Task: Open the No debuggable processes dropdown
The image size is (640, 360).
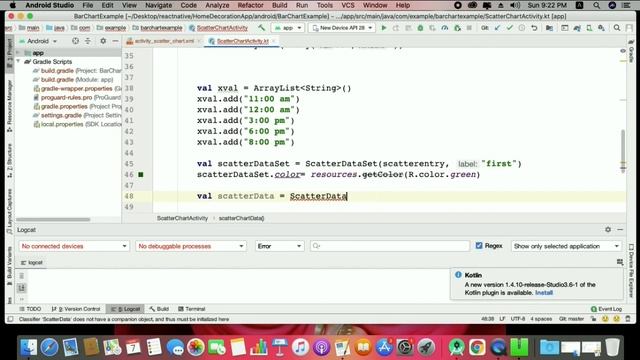Action: tap(191, 246)
